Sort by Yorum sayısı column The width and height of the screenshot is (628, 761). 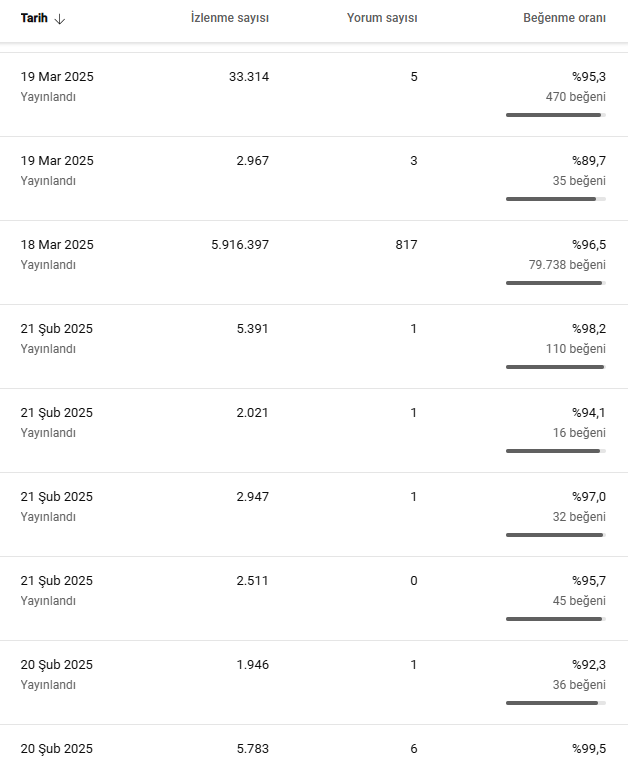tap(382, 18)
